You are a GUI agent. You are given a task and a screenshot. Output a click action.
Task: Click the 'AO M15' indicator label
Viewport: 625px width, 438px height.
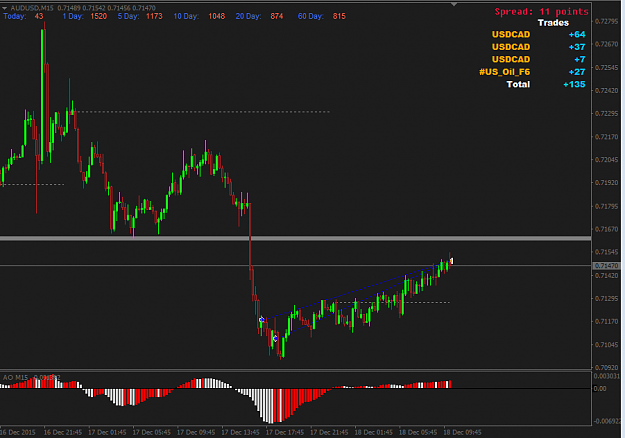coord(16,377)
